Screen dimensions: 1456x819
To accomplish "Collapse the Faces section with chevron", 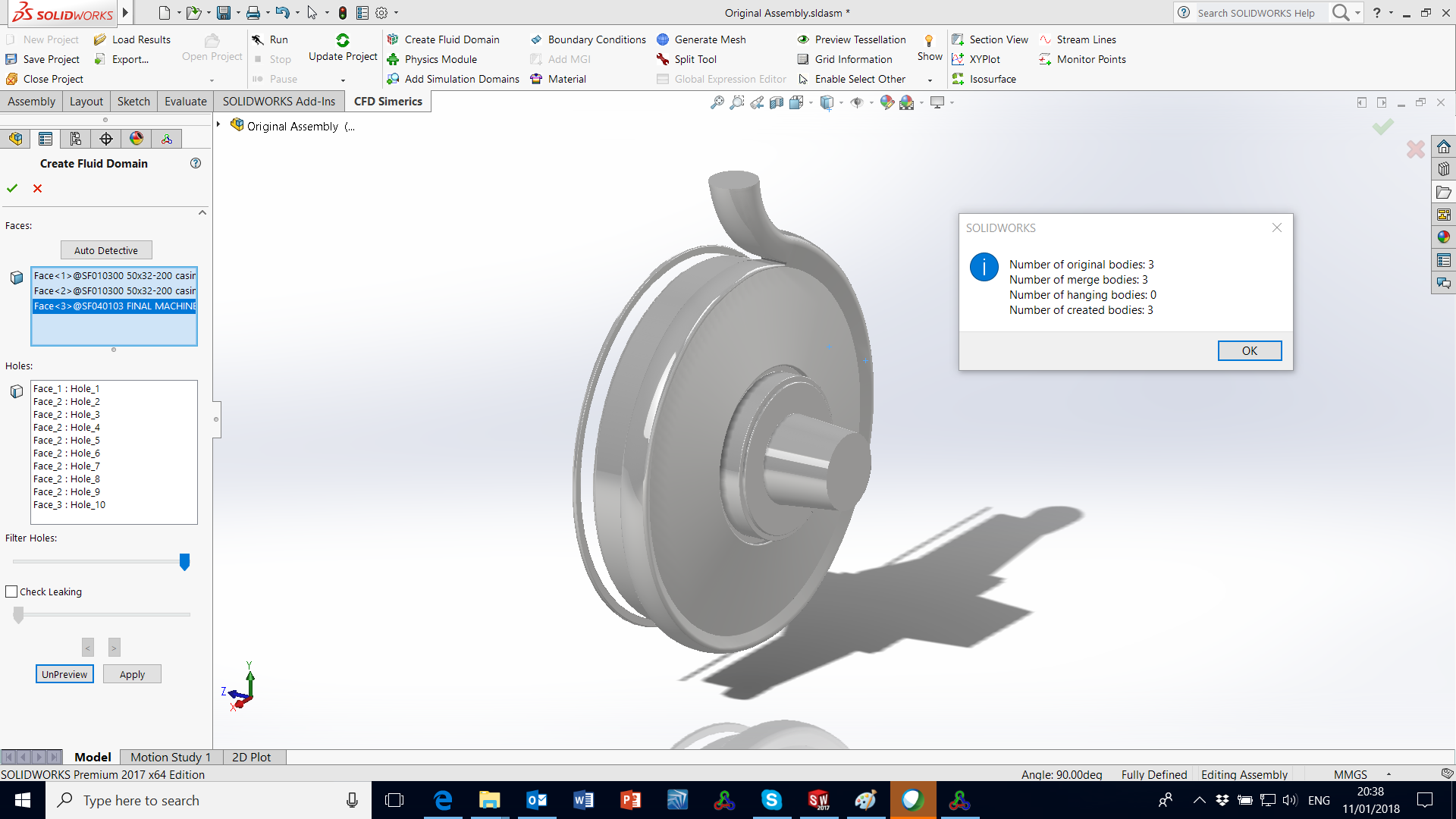I will click(202, 212).
